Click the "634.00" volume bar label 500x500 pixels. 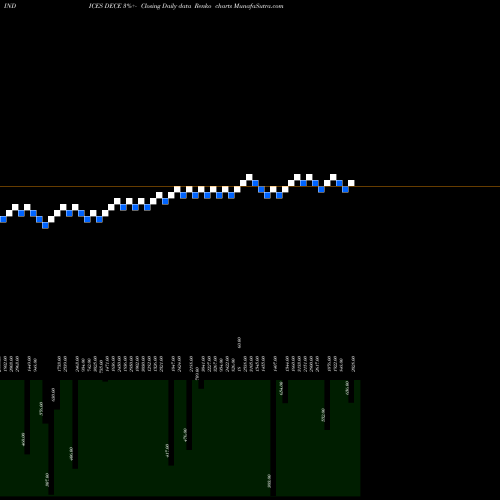click(281, 388)
